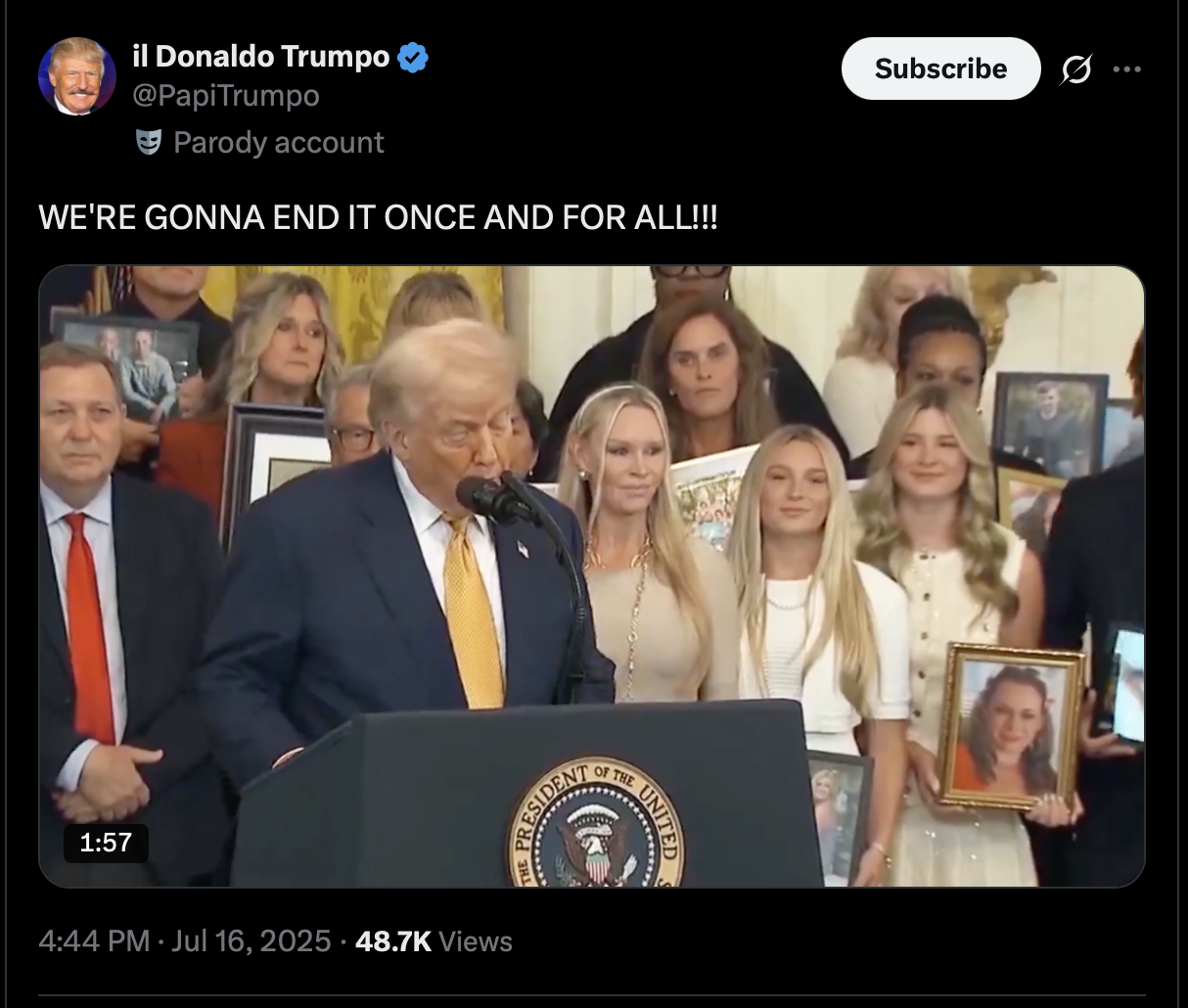The width and height of the screenshot is (1188, 1008).
Task: Open the three-dot more options menu
Action: tap(1127, 69)
